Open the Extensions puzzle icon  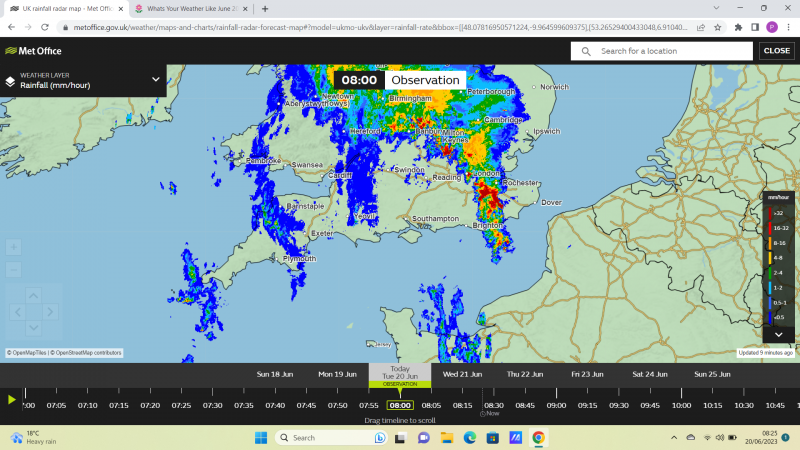pos(738,27)
